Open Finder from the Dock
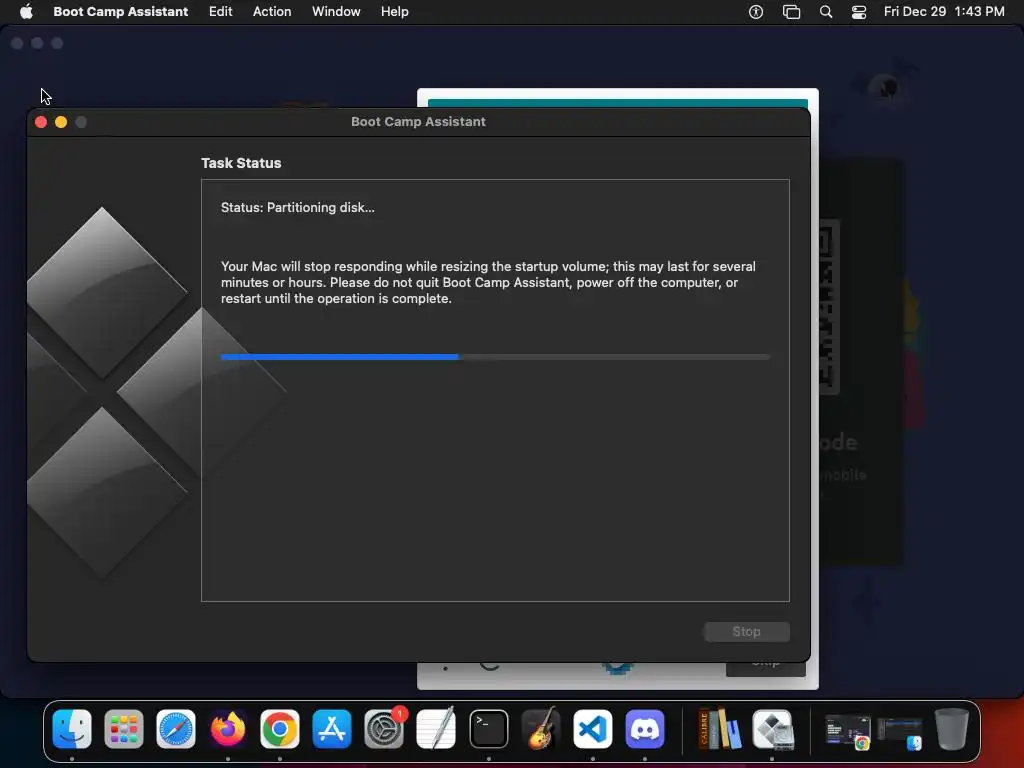This screenshot has width=1024, height=768. [x=72, y=729]
